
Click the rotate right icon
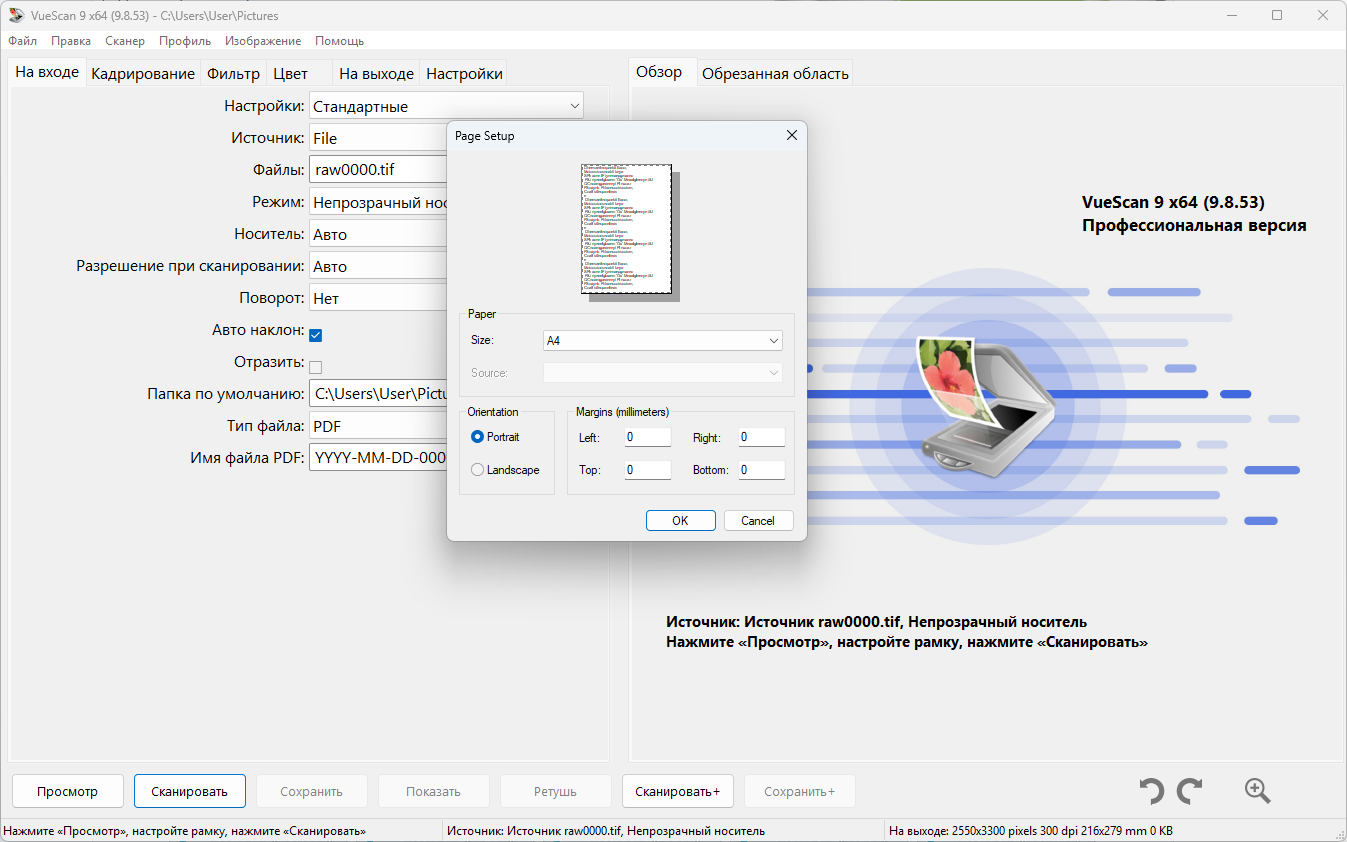click(1189, 791)
